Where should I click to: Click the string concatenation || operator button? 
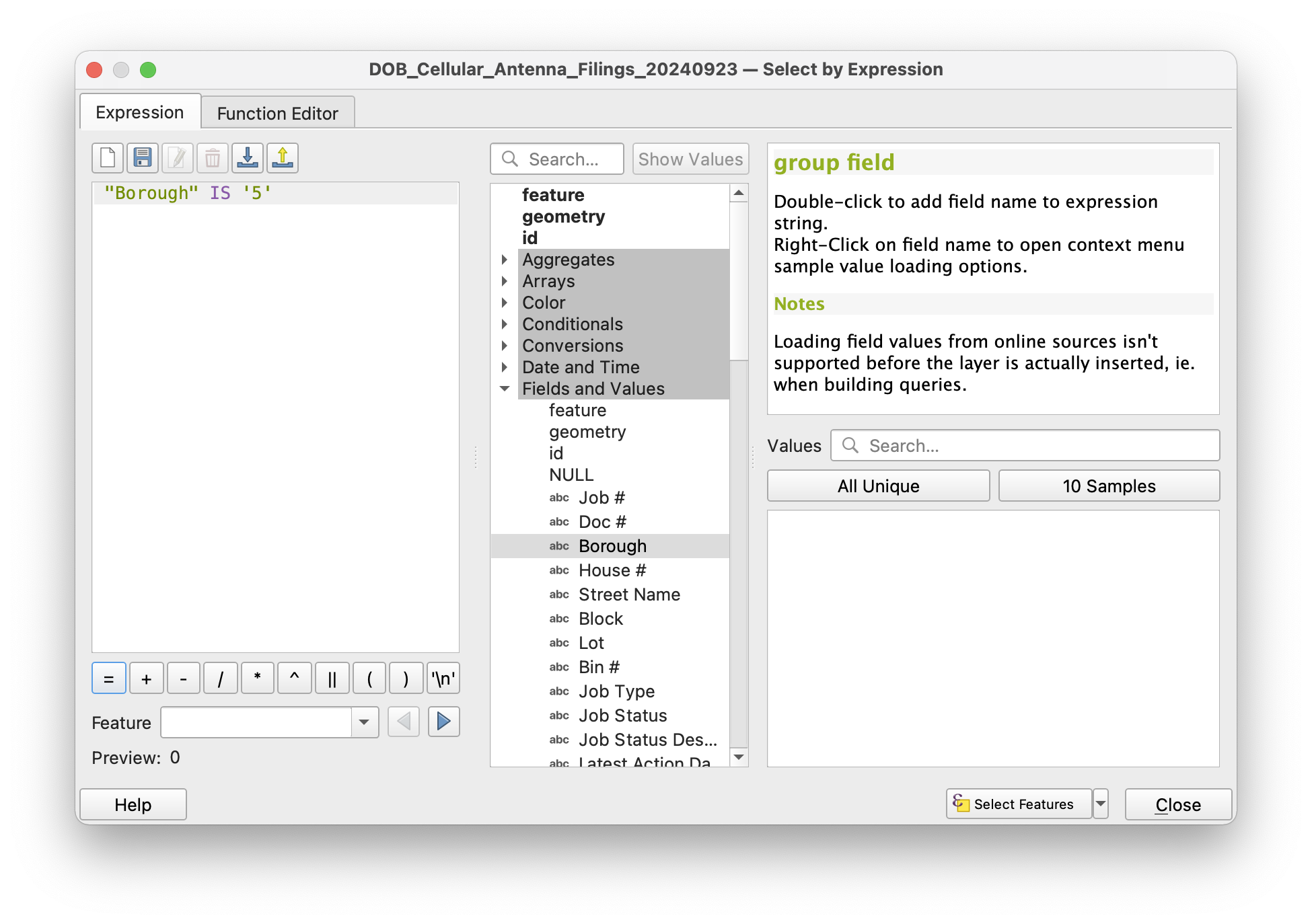pyautogui.click(x=332, y=679)
